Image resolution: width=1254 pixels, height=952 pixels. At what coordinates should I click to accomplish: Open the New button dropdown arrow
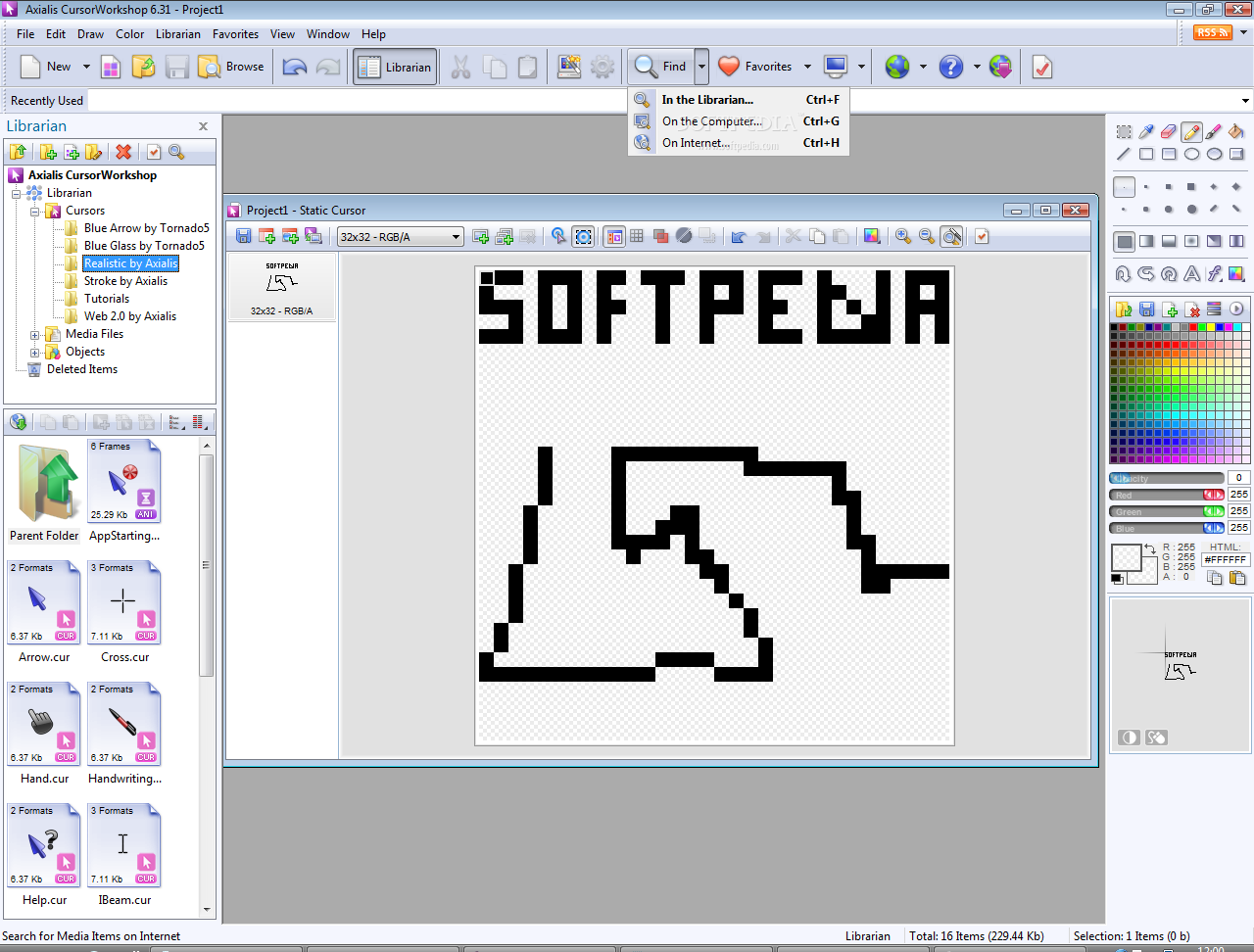tap(86, 67)
